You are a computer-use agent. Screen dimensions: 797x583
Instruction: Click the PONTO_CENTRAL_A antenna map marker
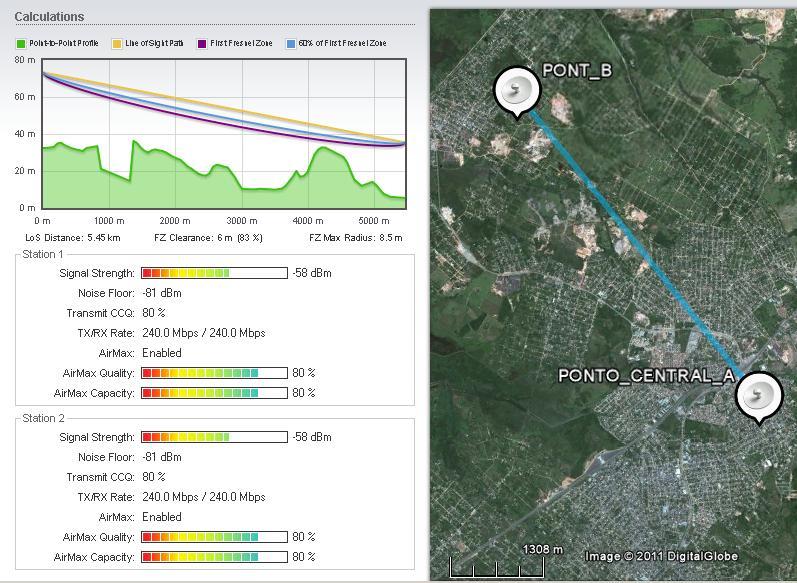pos(759,397)
